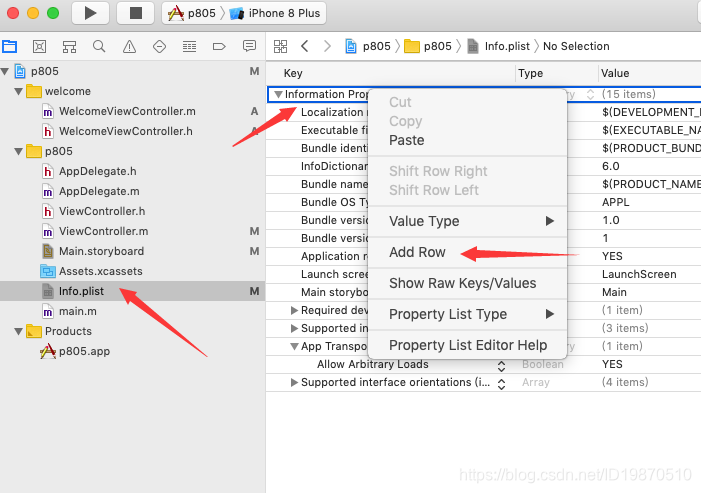Viewport: 701px width, 493px height.
Task: Open the Breakpoint navigator
Action: point(219,46)
